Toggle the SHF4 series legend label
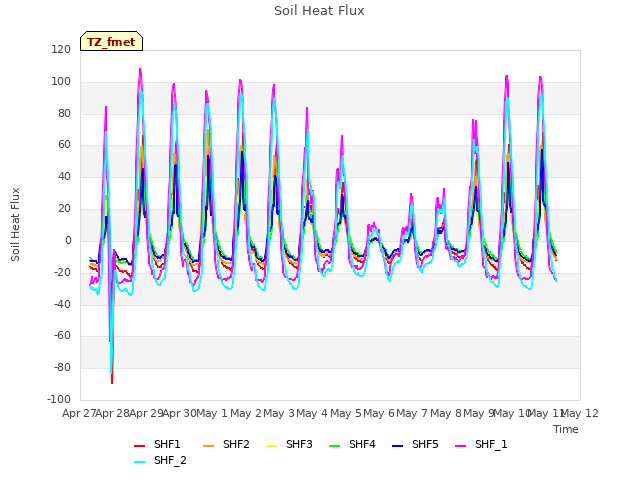This screenshot has height=480, width=640. pyautogui.click(x=362, y=444)
